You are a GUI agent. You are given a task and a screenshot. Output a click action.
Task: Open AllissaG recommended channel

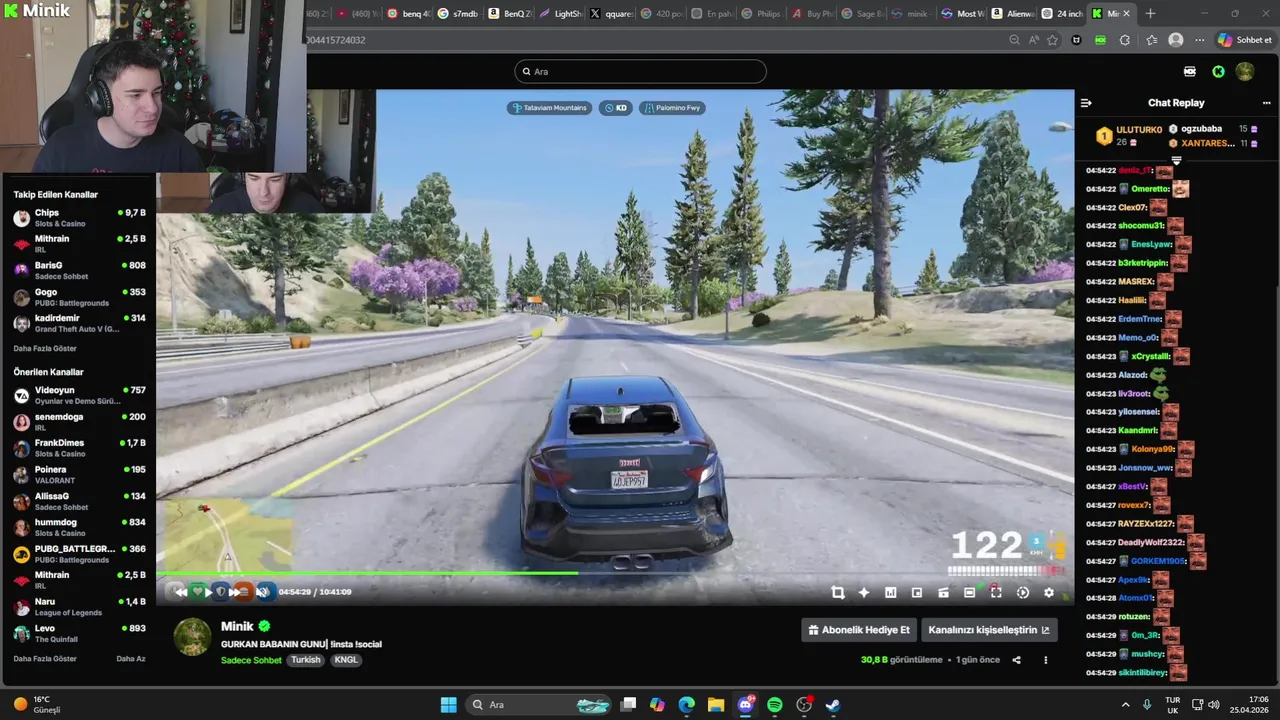79,501
